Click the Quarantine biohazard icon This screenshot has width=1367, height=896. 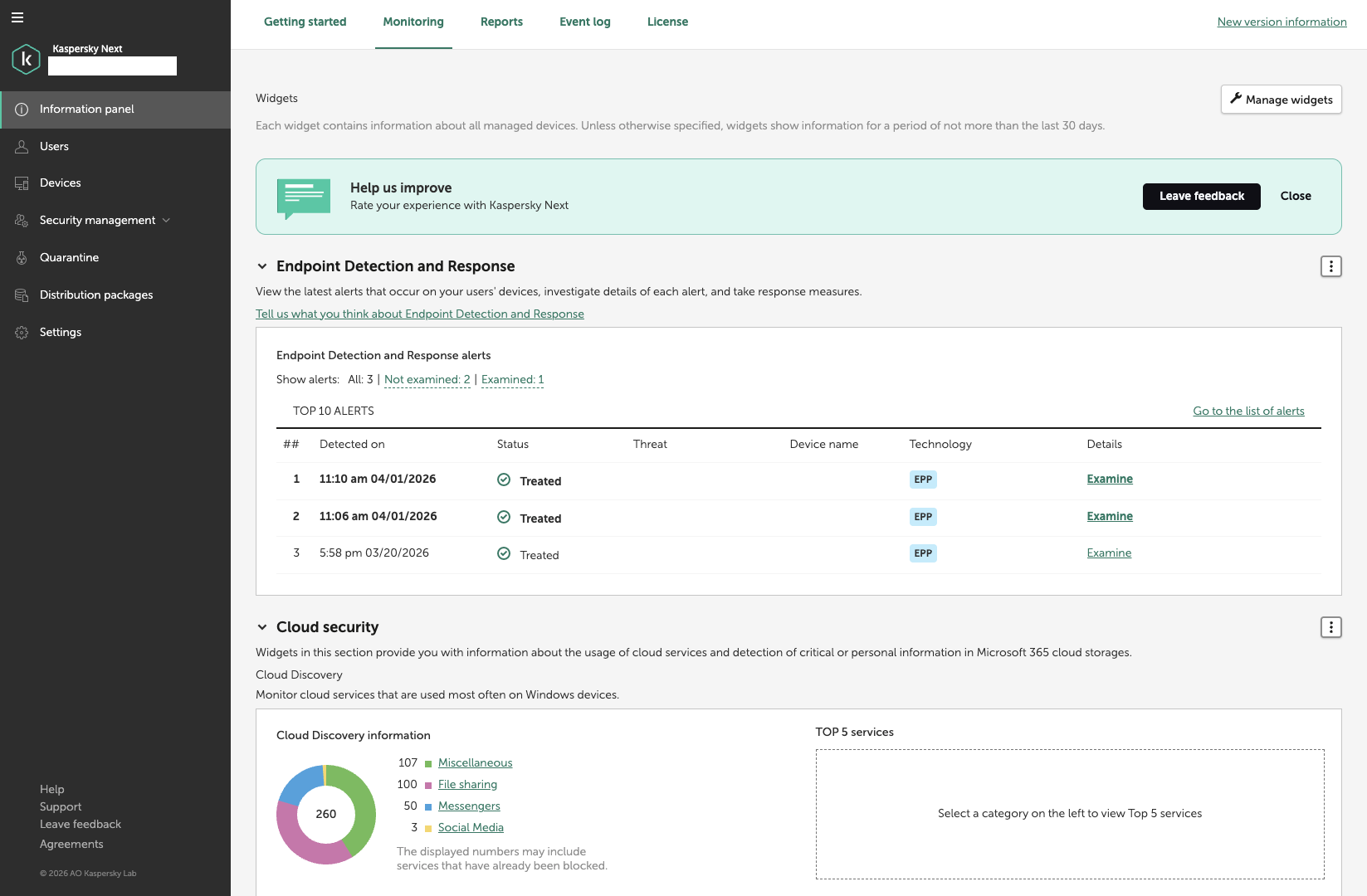(22, 258)
